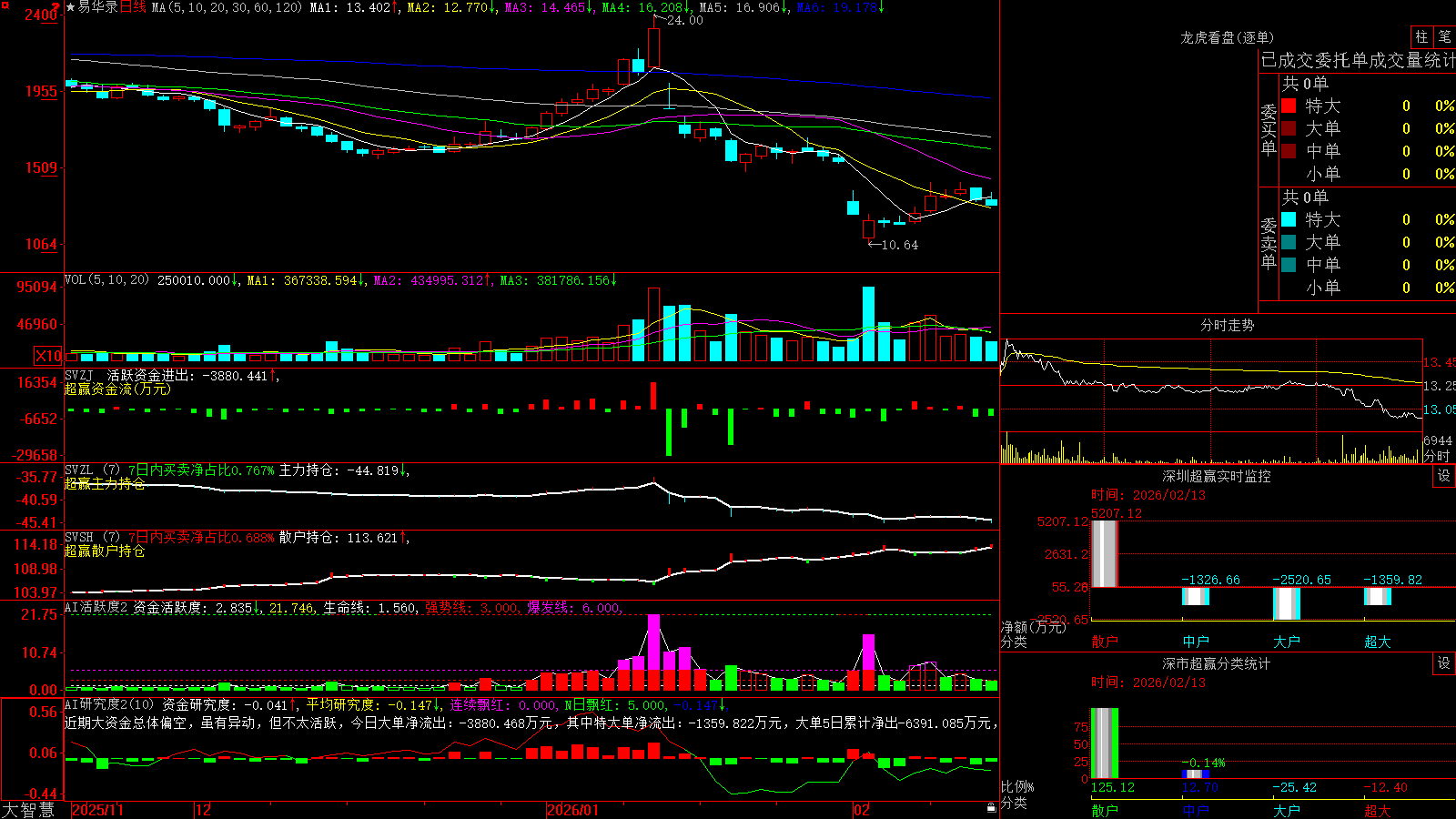The height and width of the screenshot is (819, 1456).
Task: Click the 12 month marker on timeline
Action: pyautogui.click(x=203, y=810)
